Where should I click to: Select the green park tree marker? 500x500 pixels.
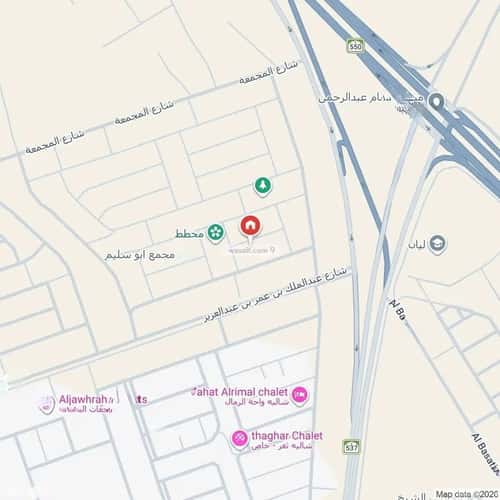click(x=263, y=187)
